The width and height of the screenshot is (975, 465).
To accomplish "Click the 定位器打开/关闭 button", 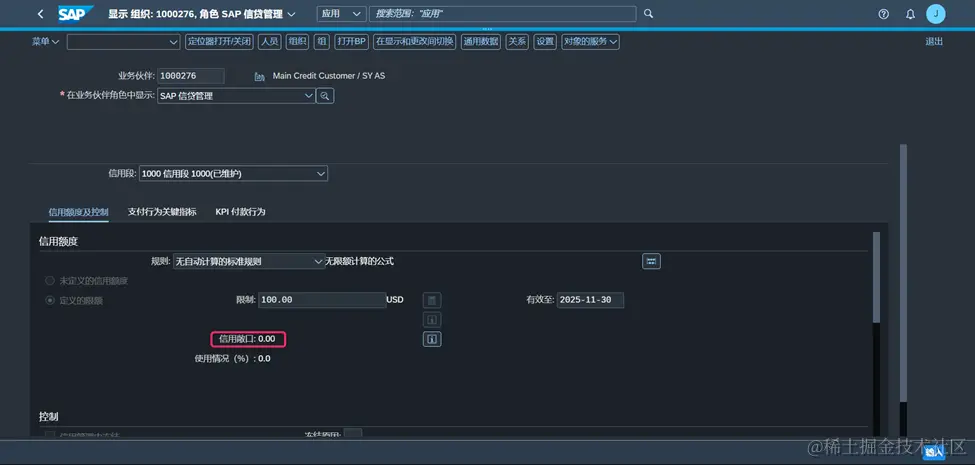I will 219,42.
